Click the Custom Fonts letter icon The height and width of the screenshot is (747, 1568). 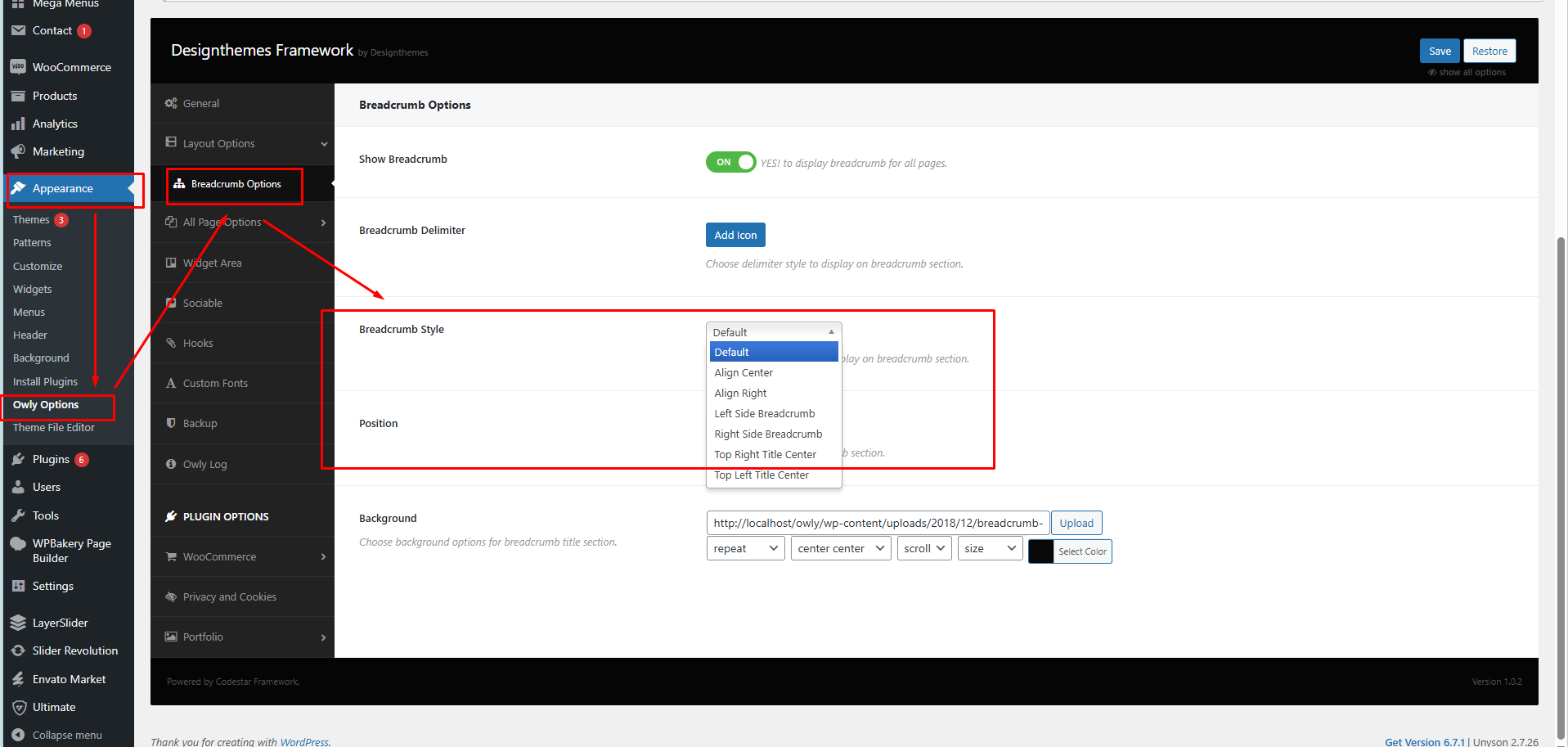[171, 383]
